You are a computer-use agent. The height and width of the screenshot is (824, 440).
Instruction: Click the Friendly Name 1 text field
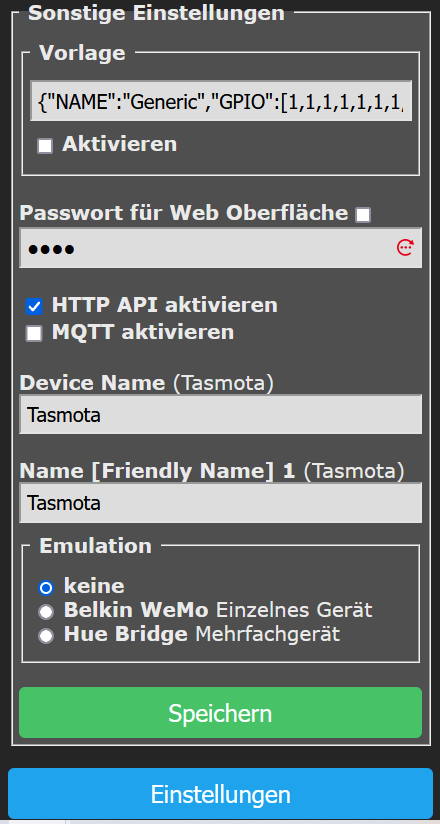pyautogui.click(x=221, y=503)
